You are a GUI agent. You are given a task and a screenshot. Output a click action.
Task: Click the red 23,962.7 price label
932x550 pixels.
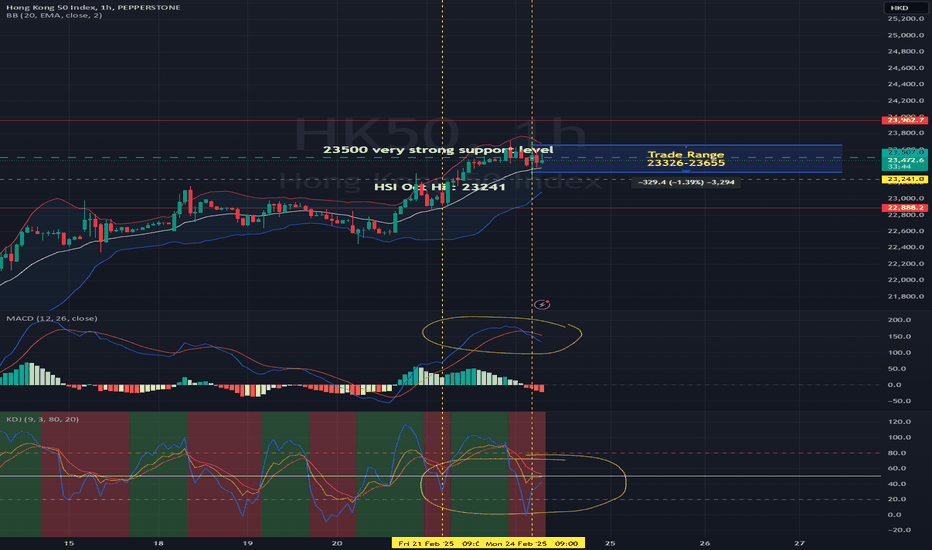(x=906, y=120)
